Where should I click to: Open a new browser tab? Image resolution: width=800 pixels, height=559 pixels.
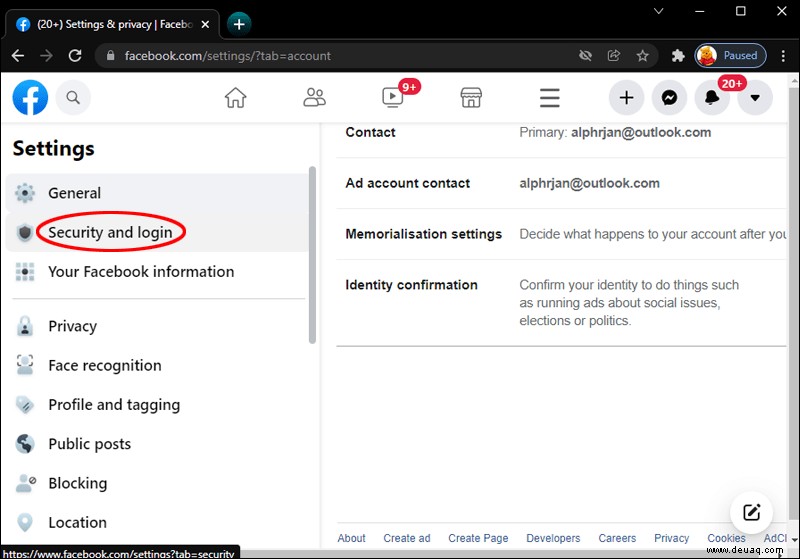[x=239, y=23]
